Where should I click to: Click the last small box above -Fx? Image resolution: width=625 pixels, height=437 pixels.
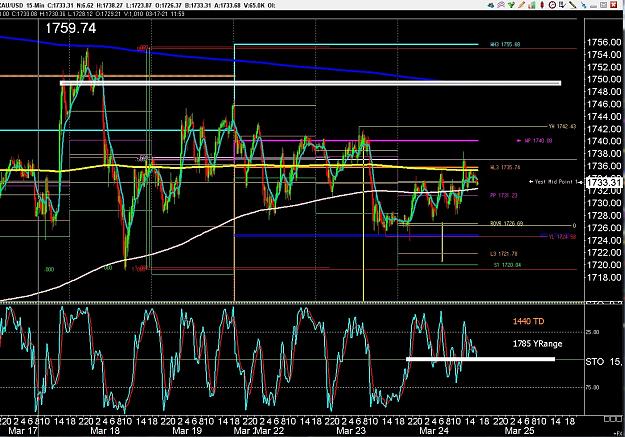[x=619, y=419]
